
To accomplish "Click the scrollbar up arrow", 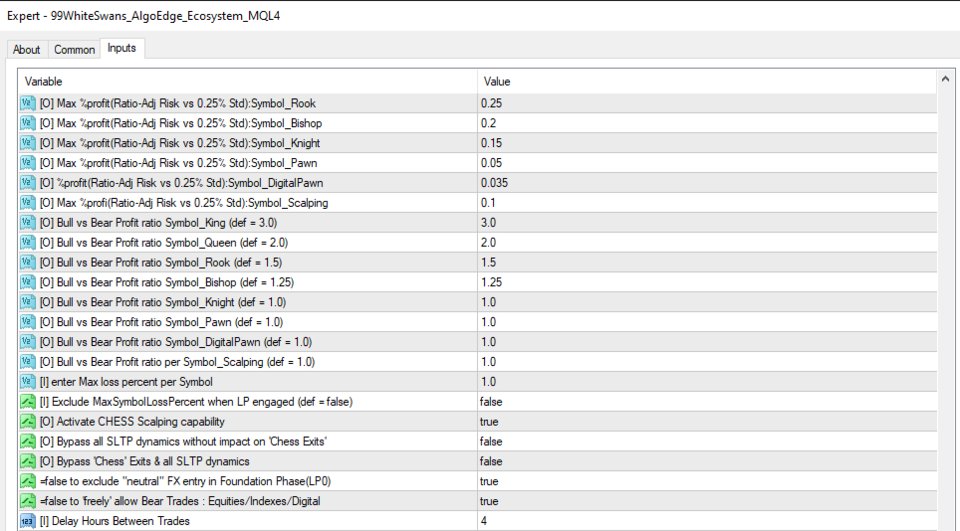I will [x=945, y=78].
